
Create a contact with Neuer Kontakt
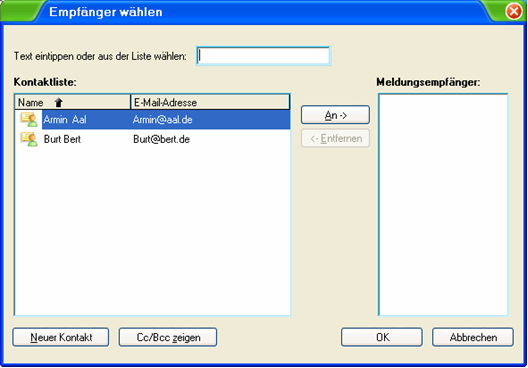click(x=61, y=337)
